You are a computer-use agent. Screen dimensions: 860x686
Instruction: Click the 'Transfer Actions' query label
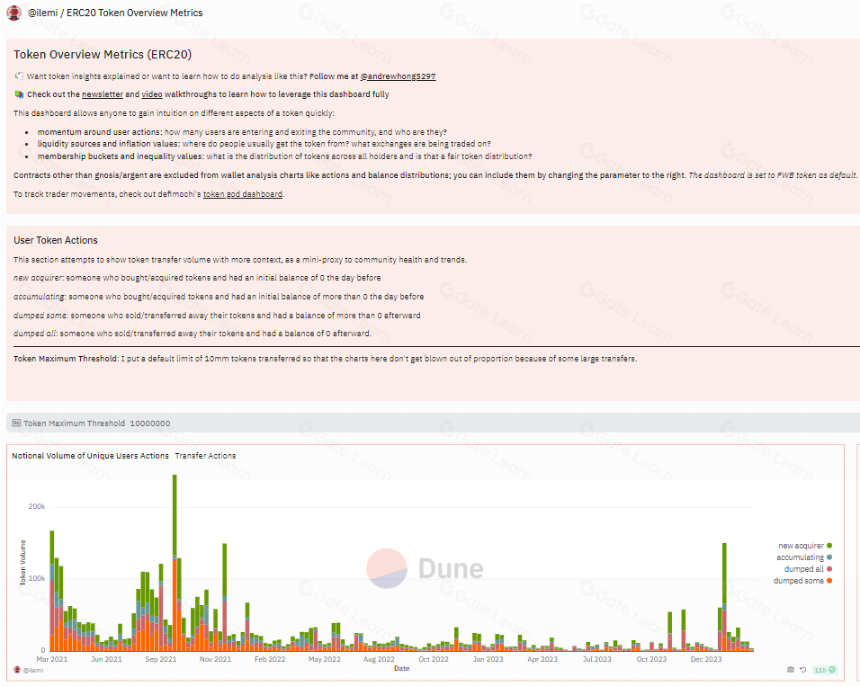[x=205, y=456]
